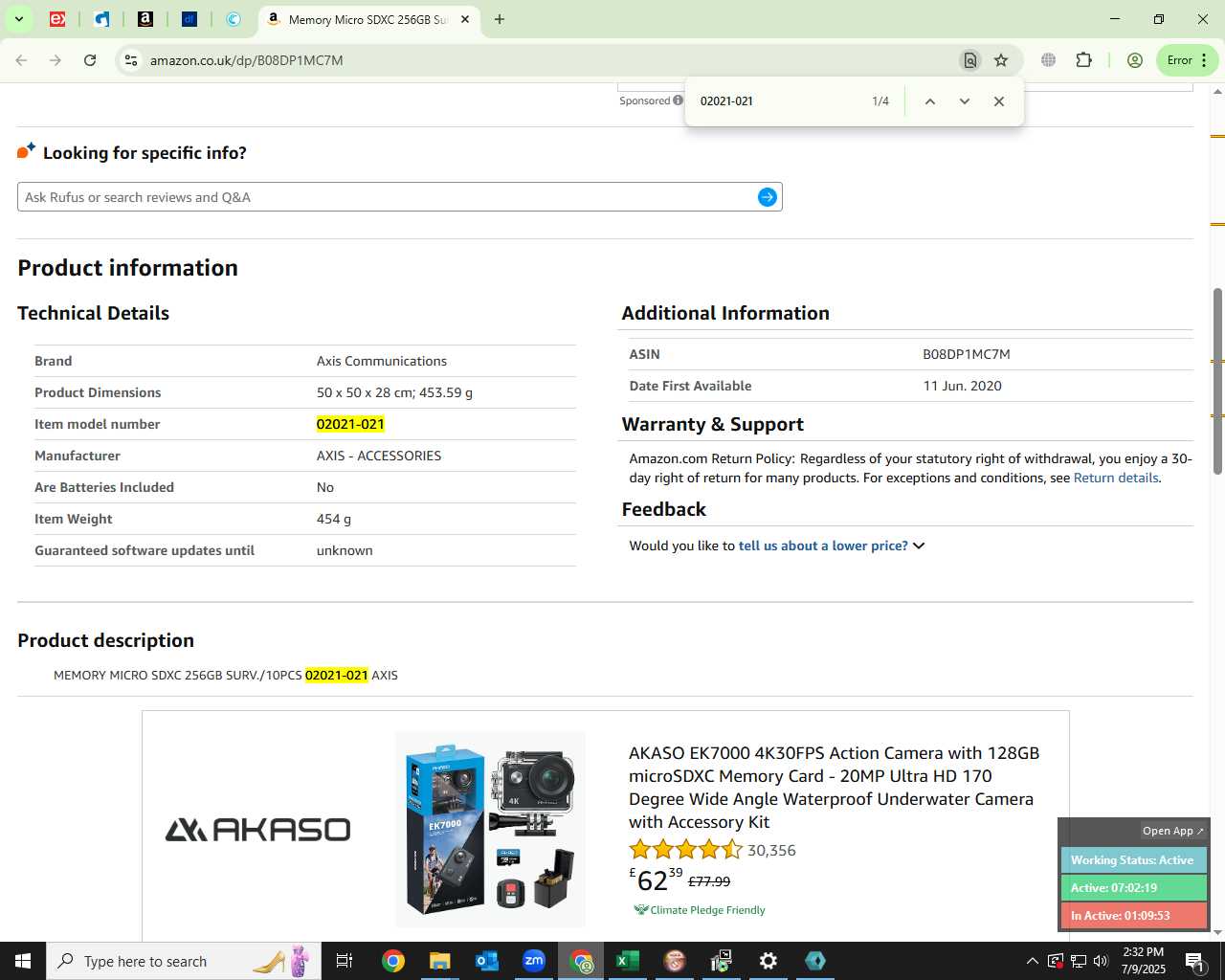
Task: Open the AKASO EK7000 4K30FPS product title link
Action: click(x=834, y=788)
